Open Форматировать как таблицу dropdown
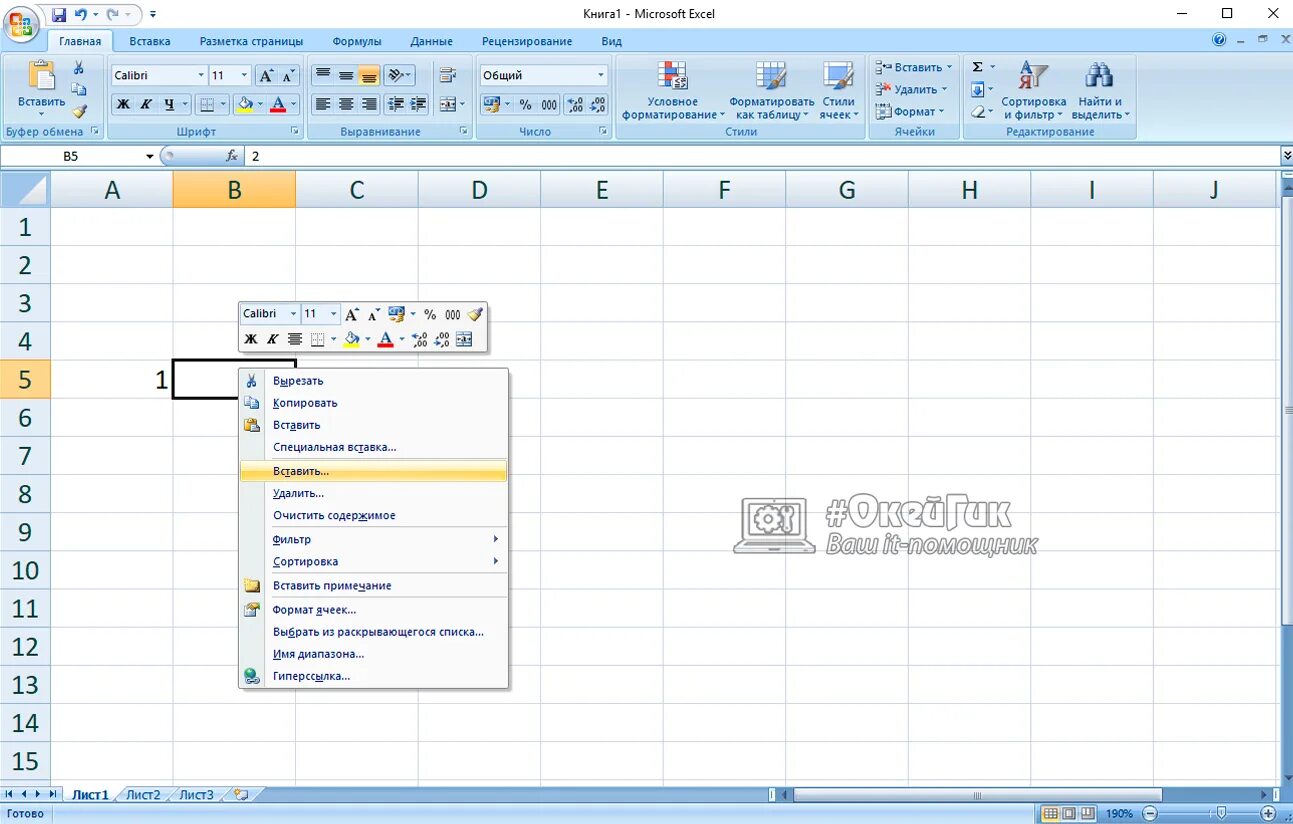 tap(771, 90)
